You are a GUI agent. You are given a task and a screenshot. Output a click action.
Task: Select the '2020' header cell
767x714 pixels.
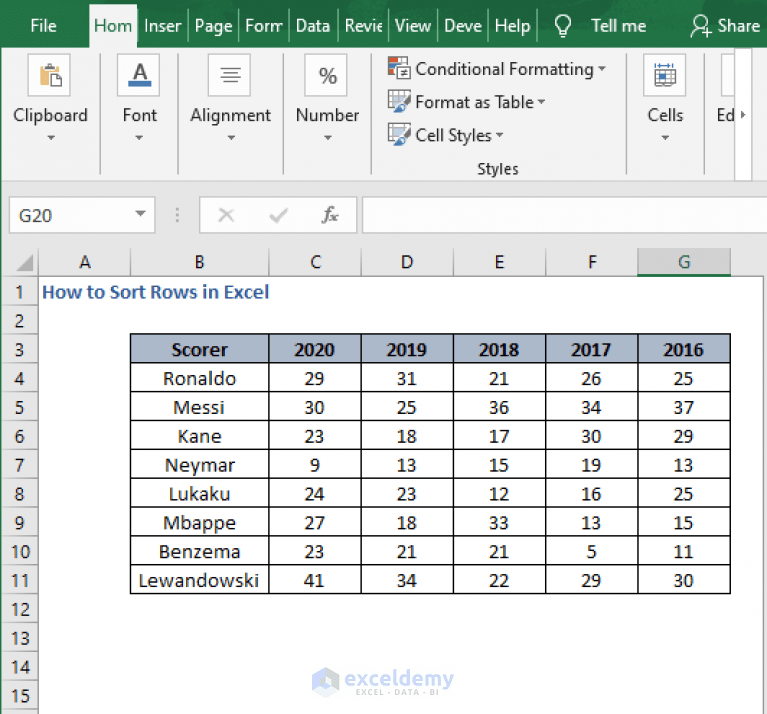coord(315,349)
